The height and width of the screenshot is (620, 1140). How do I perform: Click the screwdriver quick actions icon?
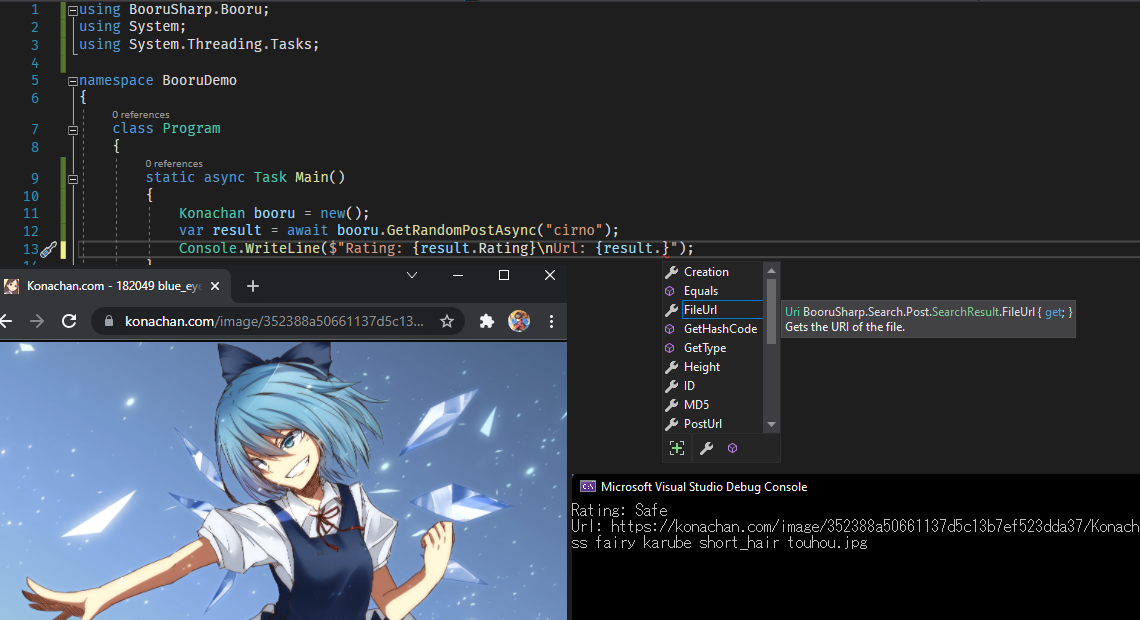coord(48,249)
